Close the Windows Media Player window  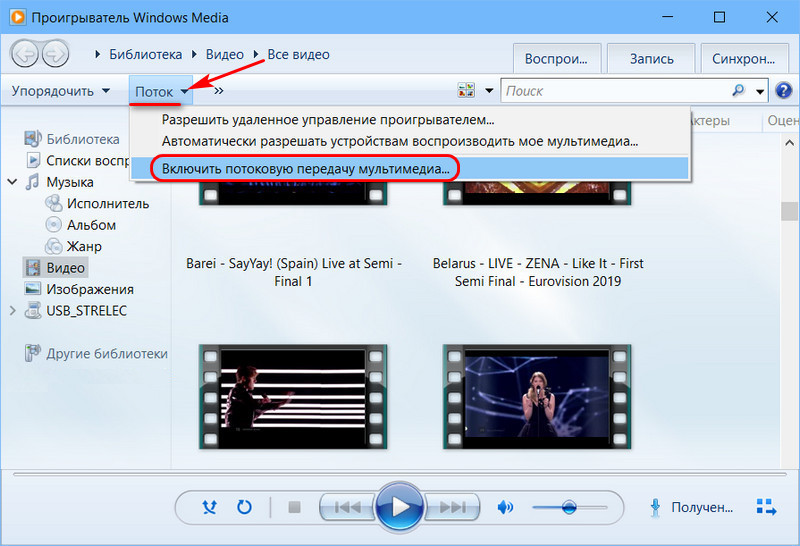[772, 17]
